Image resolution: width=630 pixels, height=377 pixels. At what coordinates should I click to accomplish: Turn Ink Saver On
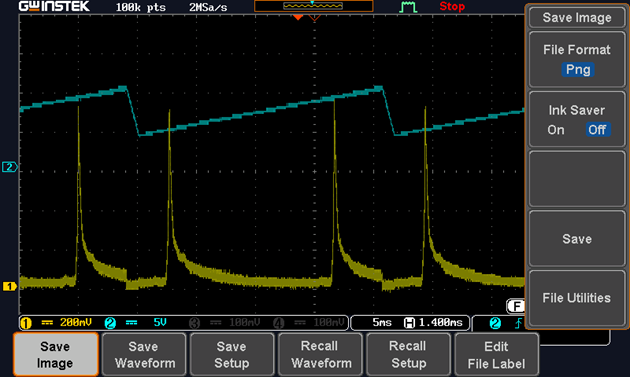[x=556, y=130]
